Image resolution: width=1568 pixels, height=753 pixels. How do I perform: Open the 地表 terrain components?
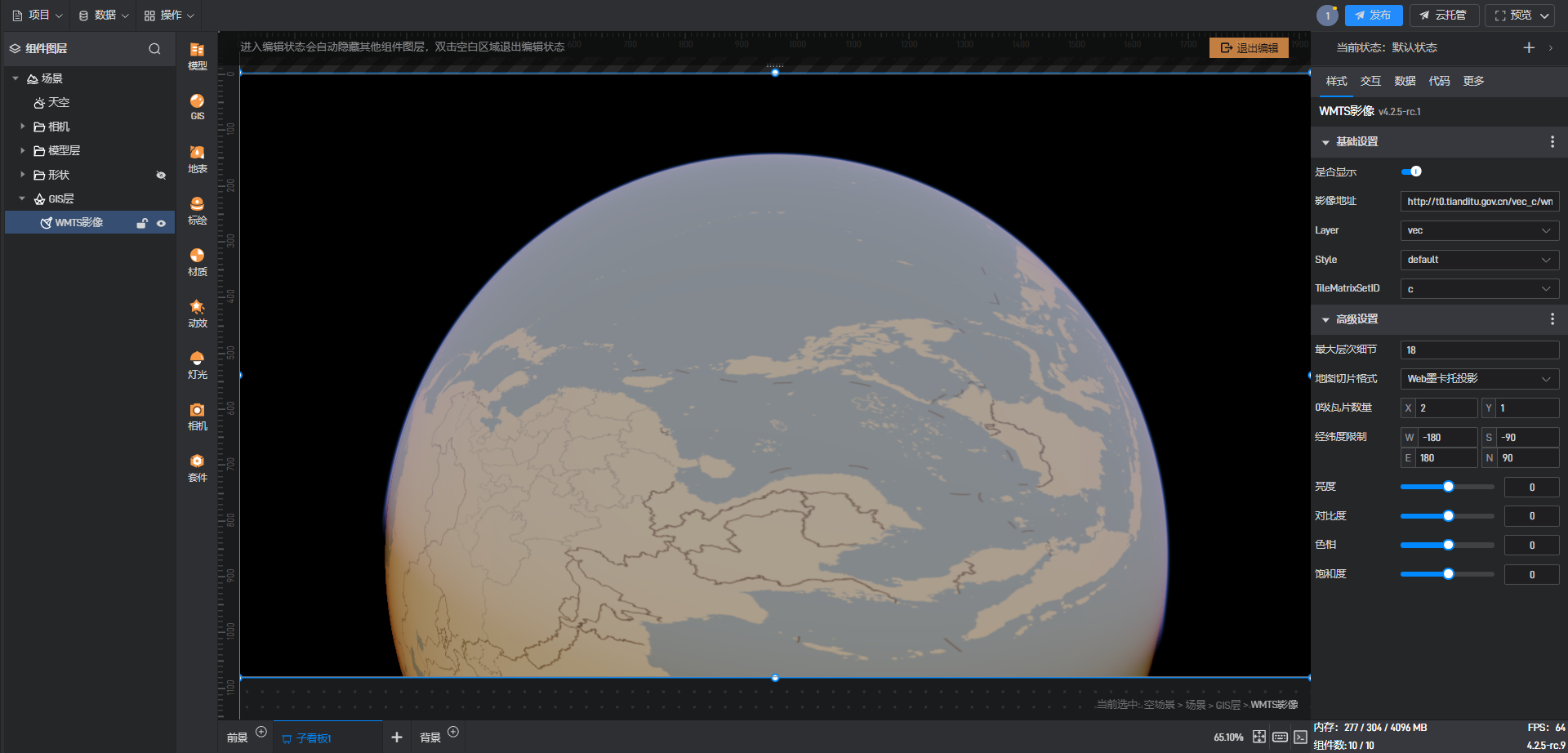(x=197, y=158)
